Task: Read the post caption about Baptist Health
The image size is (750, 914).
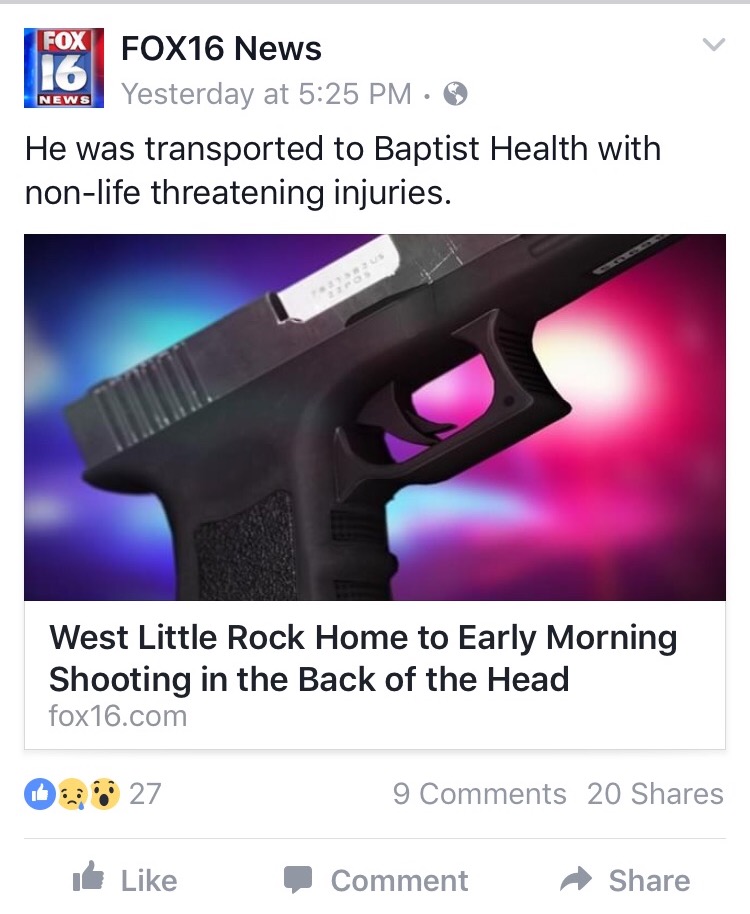Action: coord(343,170)
